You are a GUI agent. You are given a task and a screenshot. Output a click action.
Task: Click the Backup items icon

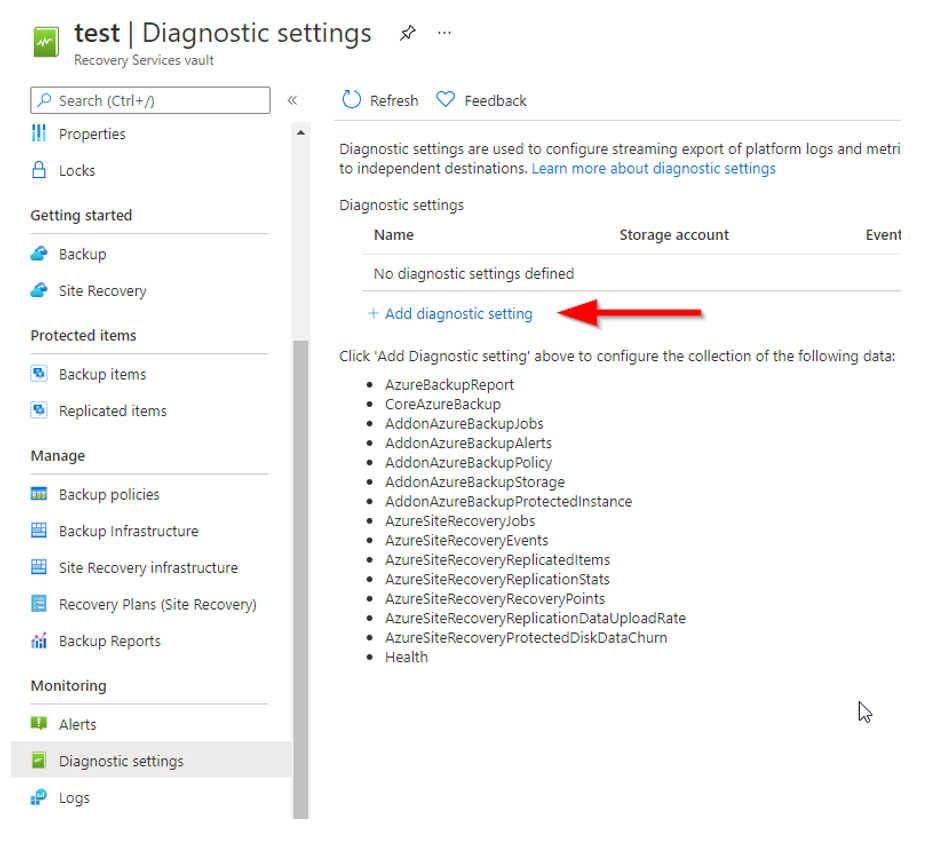[x=39, y=374]
